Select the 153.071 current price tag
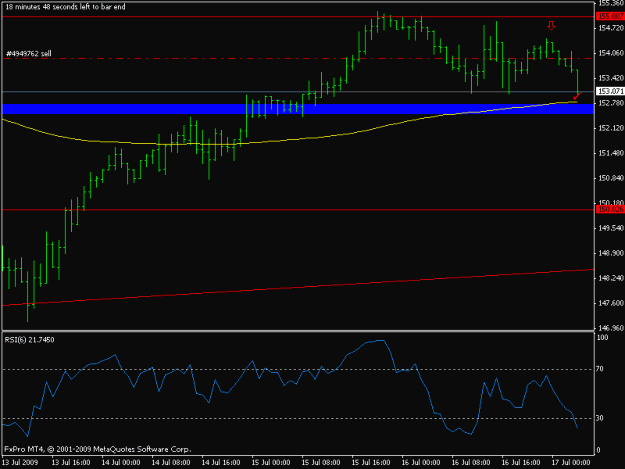The width and height of the screenshot is (625, 469). coord(610,91)
